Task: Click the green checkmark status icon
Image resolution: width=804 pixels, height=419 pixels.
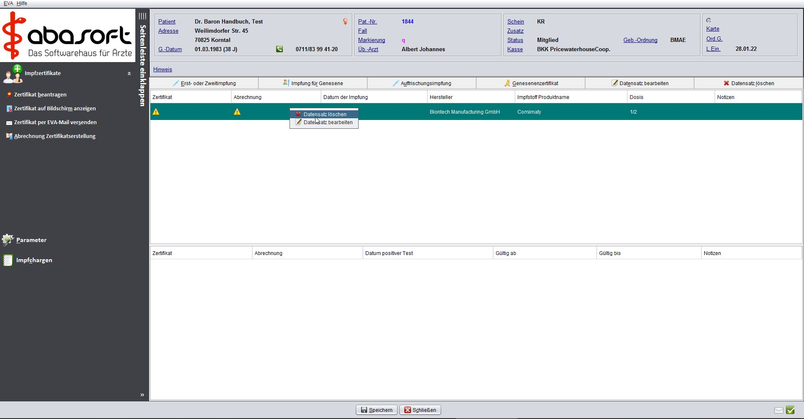Action: [x=790, y=410]
